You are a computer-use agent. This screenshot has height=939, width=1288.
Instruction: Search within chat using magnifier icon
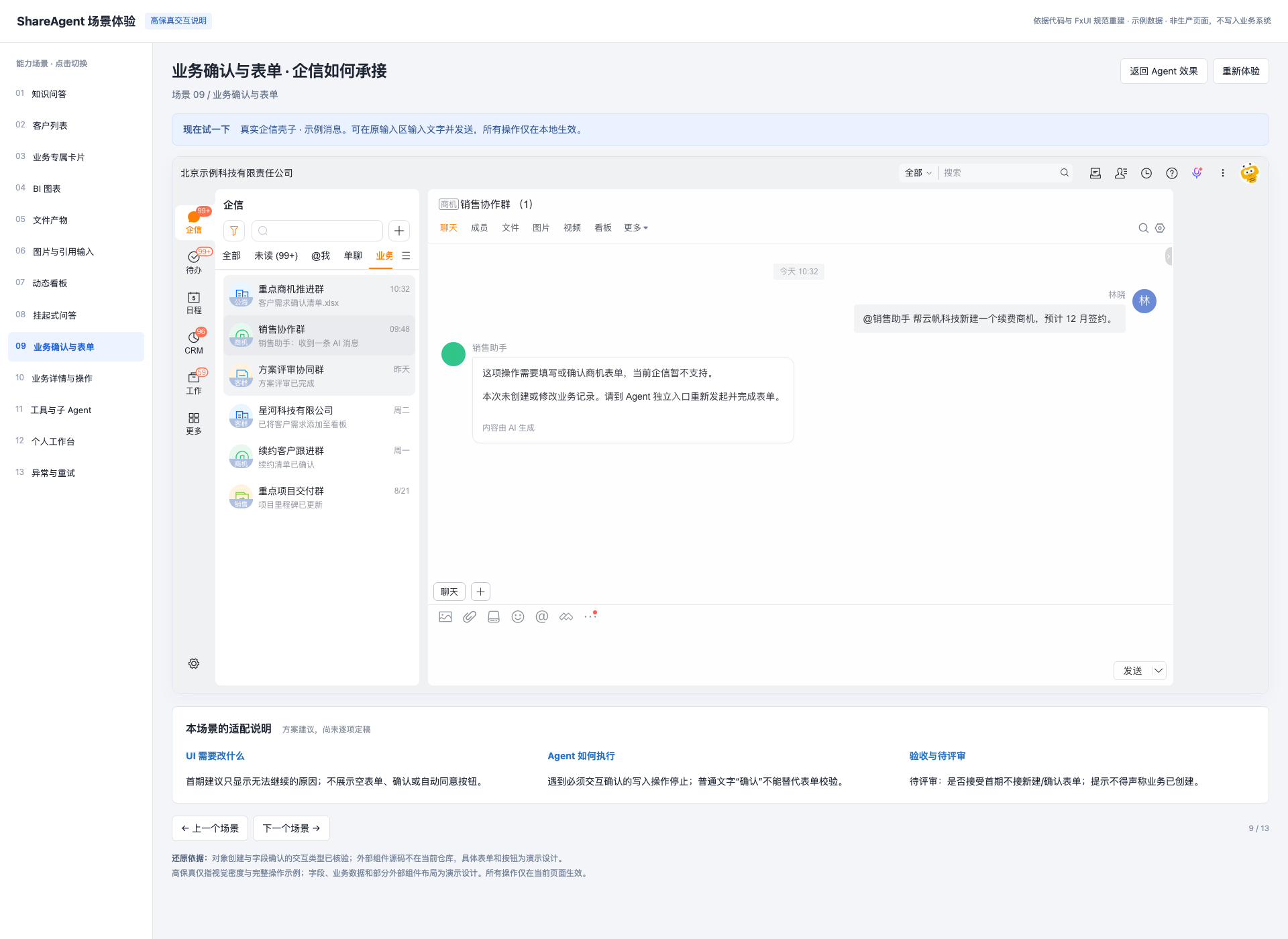pyautogui.click(x=1144, y=228)
